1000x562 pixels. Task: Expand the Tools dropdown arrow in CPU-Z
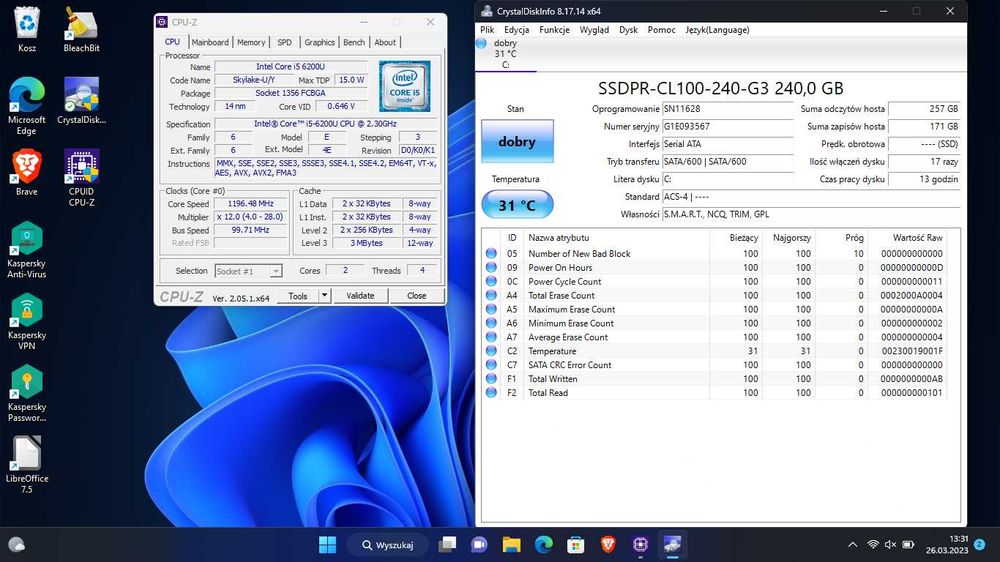(x=324, y=296)
